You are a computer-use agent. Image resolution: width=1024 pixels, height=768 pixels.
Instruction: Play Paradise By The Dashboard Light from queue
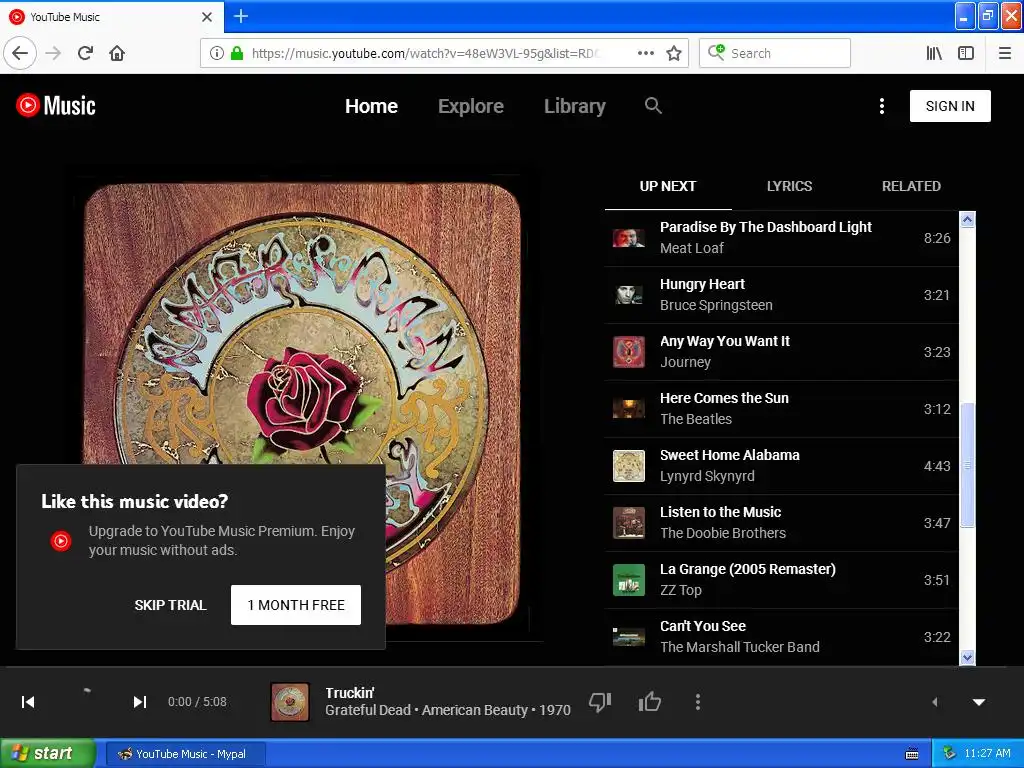tap(781, 238)
